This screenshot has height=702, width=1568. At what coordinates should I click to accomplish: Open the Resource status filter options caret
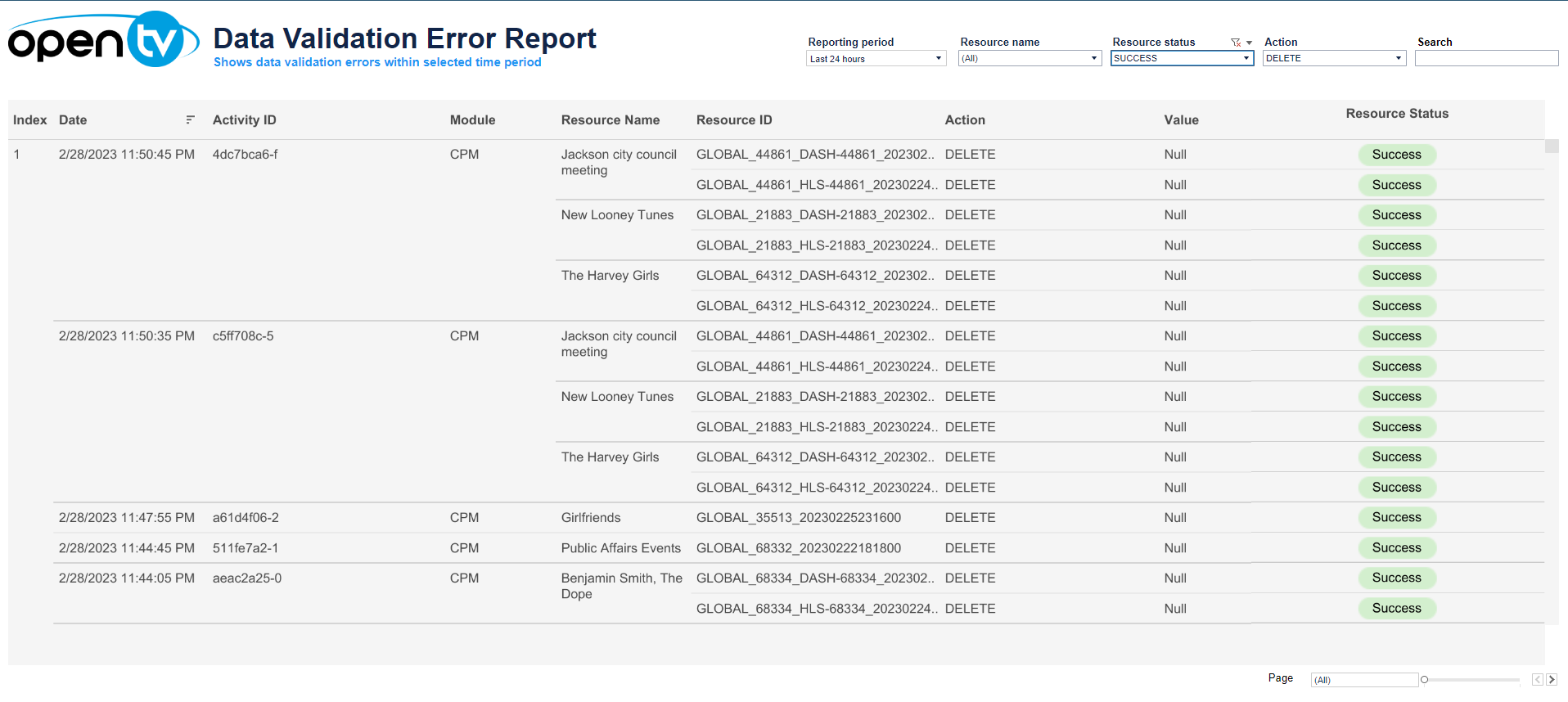point(1250,43)
